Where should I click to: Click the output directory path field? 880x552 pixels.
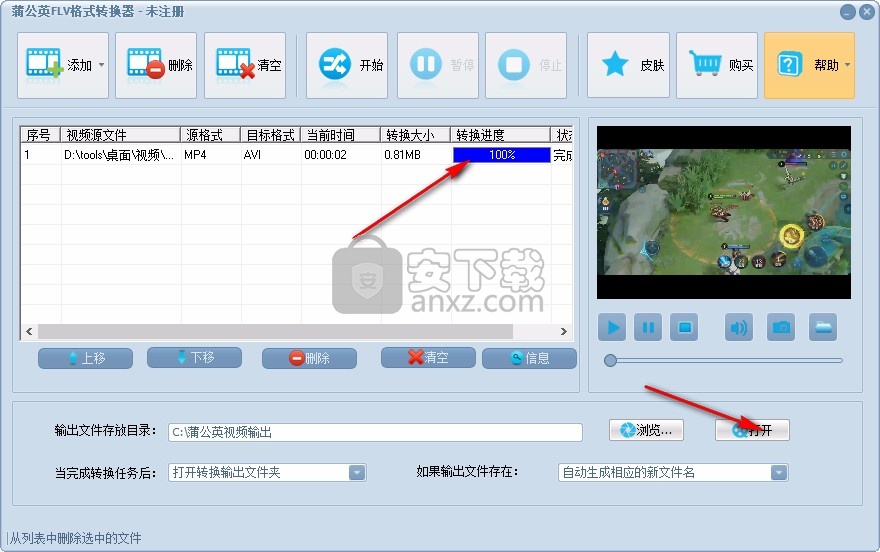pos(375,432)
